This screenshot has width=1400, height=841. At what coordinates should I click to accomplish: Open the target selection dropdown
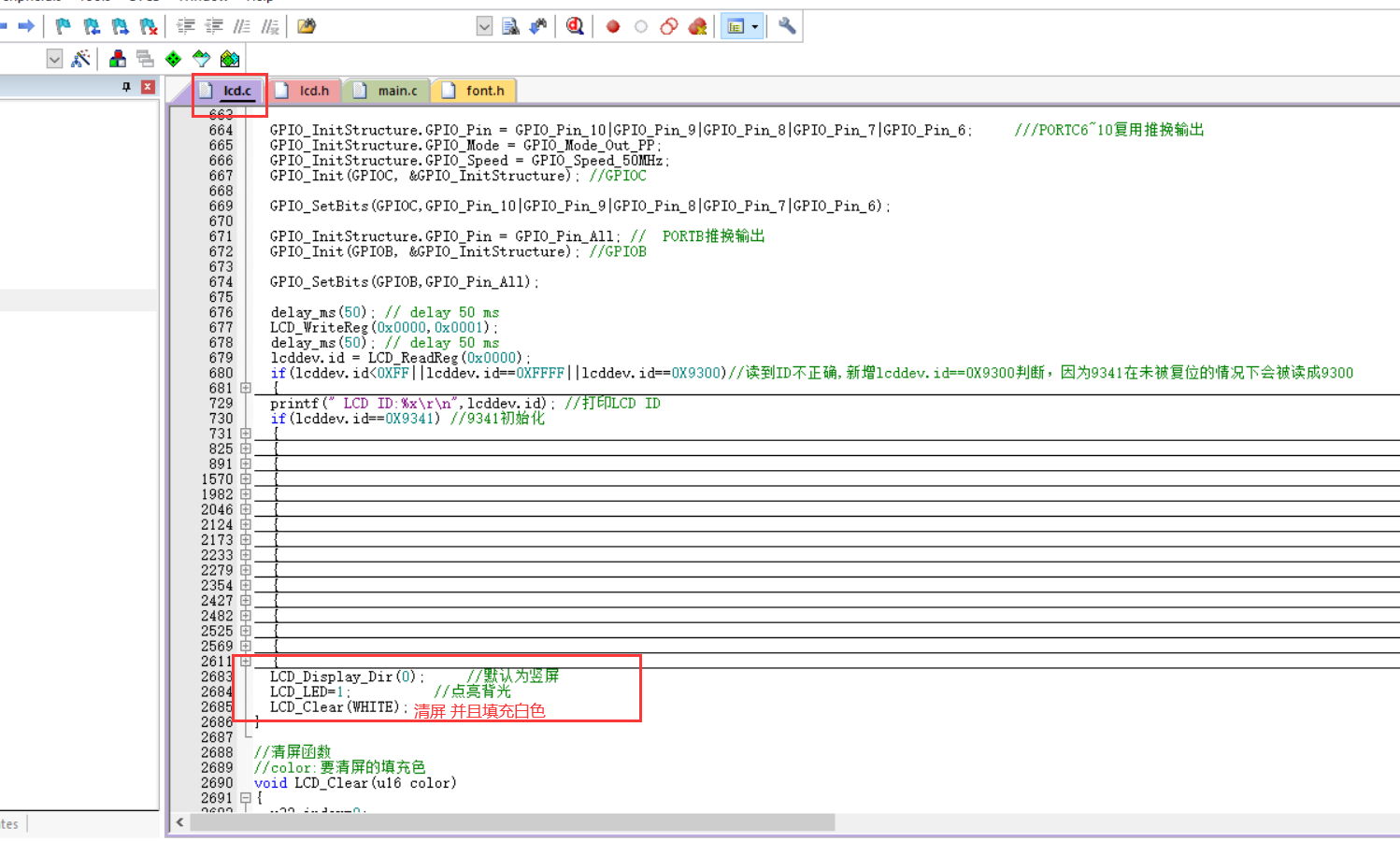pyautogui.click(x=54, y=59)
